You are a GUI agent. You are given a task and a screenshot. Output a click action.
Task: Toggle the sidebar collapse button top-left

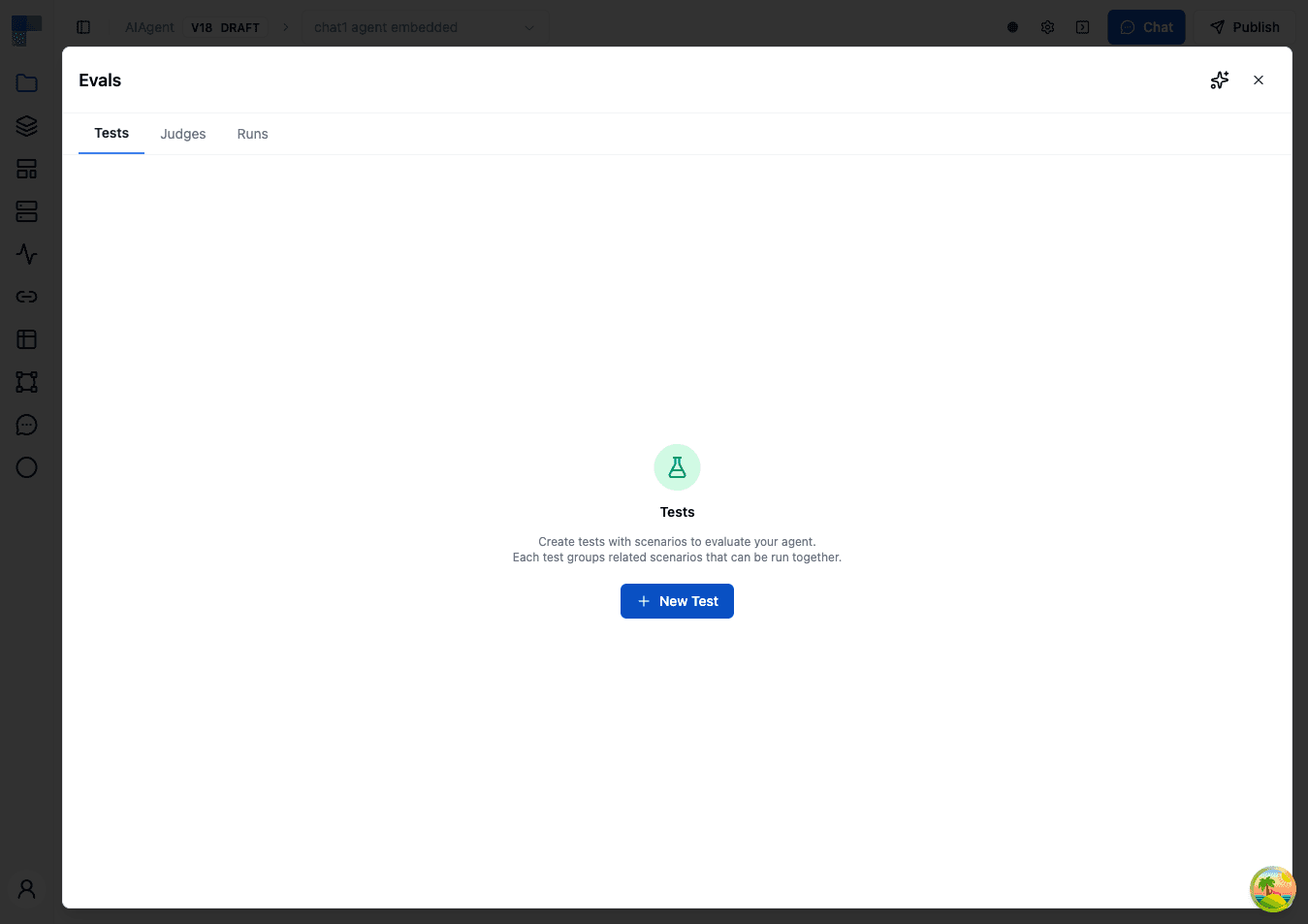click(x=83, y=27)
